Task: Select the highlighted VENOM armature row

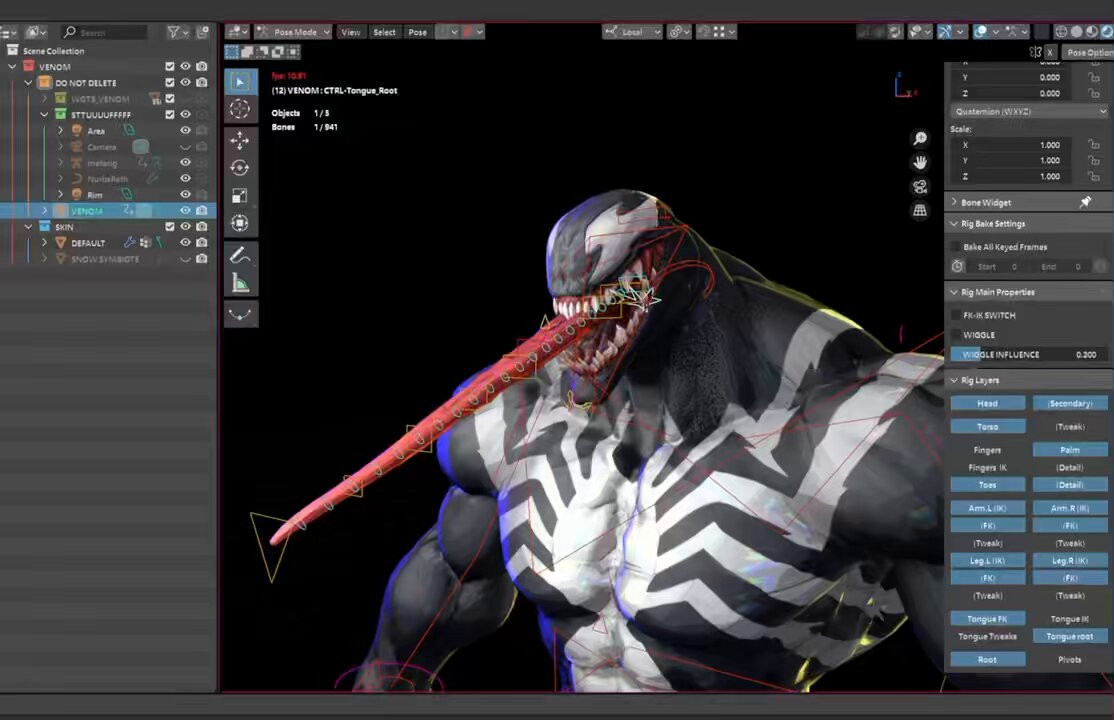Action: 108,210
